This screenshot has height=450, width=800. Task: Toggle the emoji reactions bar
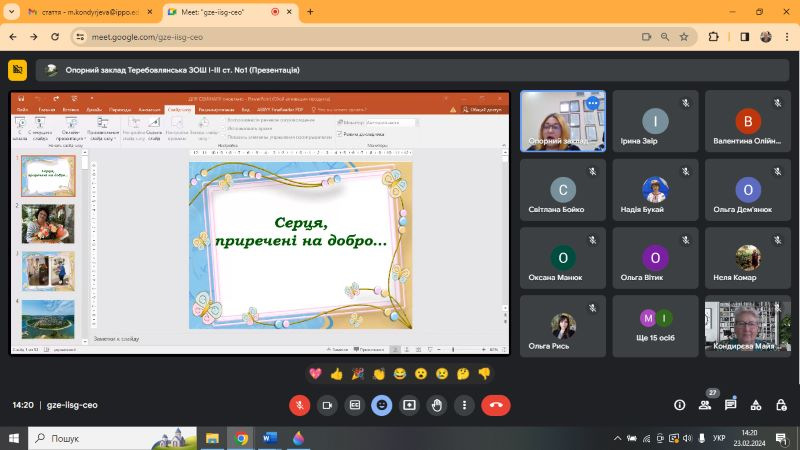point(382,405)
